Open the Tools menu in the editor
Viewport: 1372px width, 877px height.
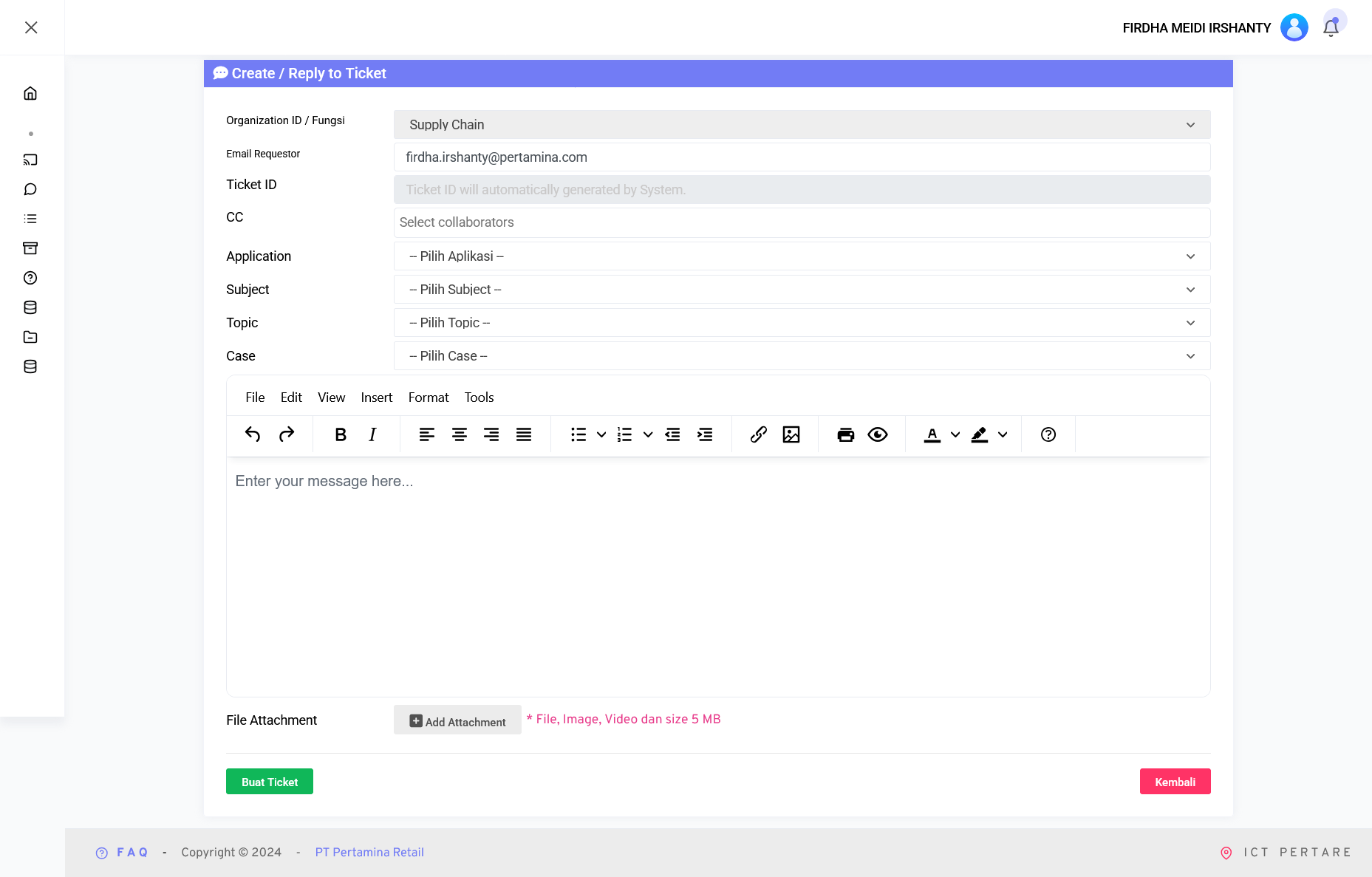pyautogui.click(x=479, y=397)
